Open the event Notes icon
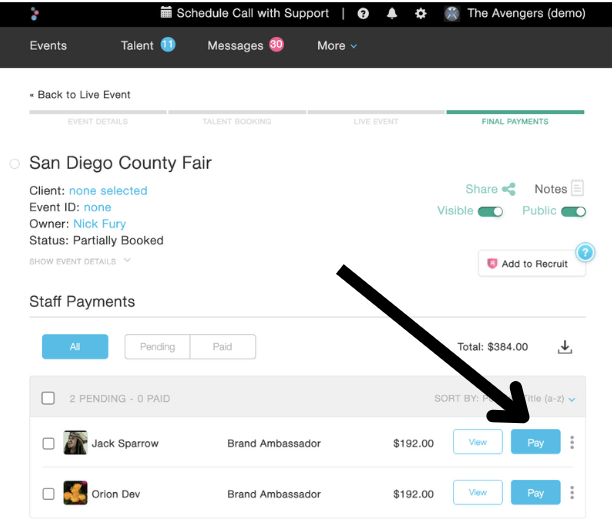This screenshot has width=612, height=528. point(577,188)
